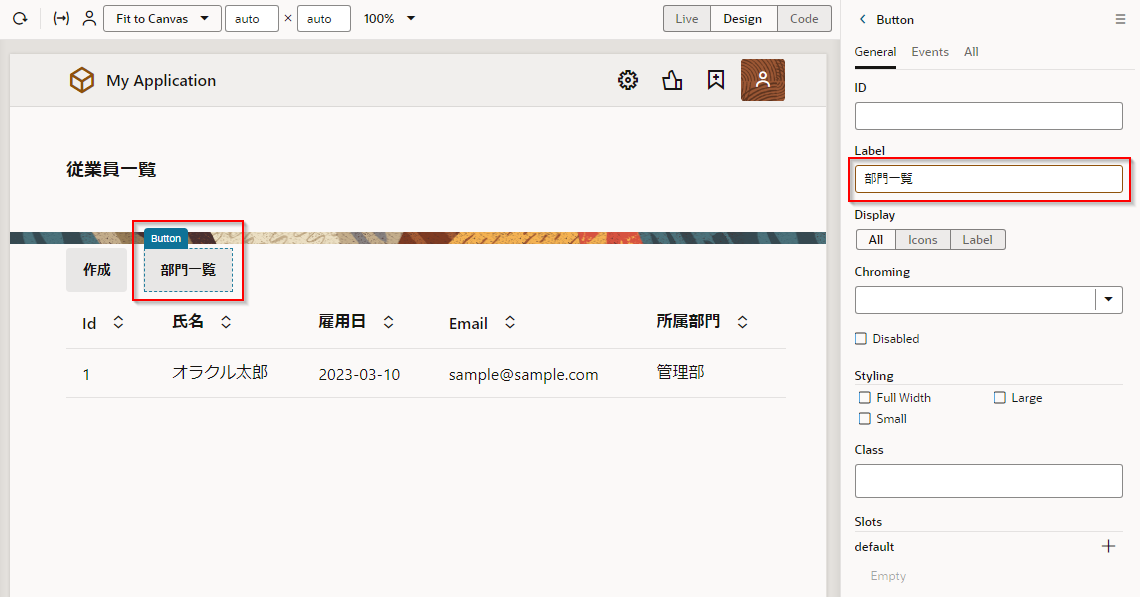Click the 作成 button on canvas

tap(97, 270)
